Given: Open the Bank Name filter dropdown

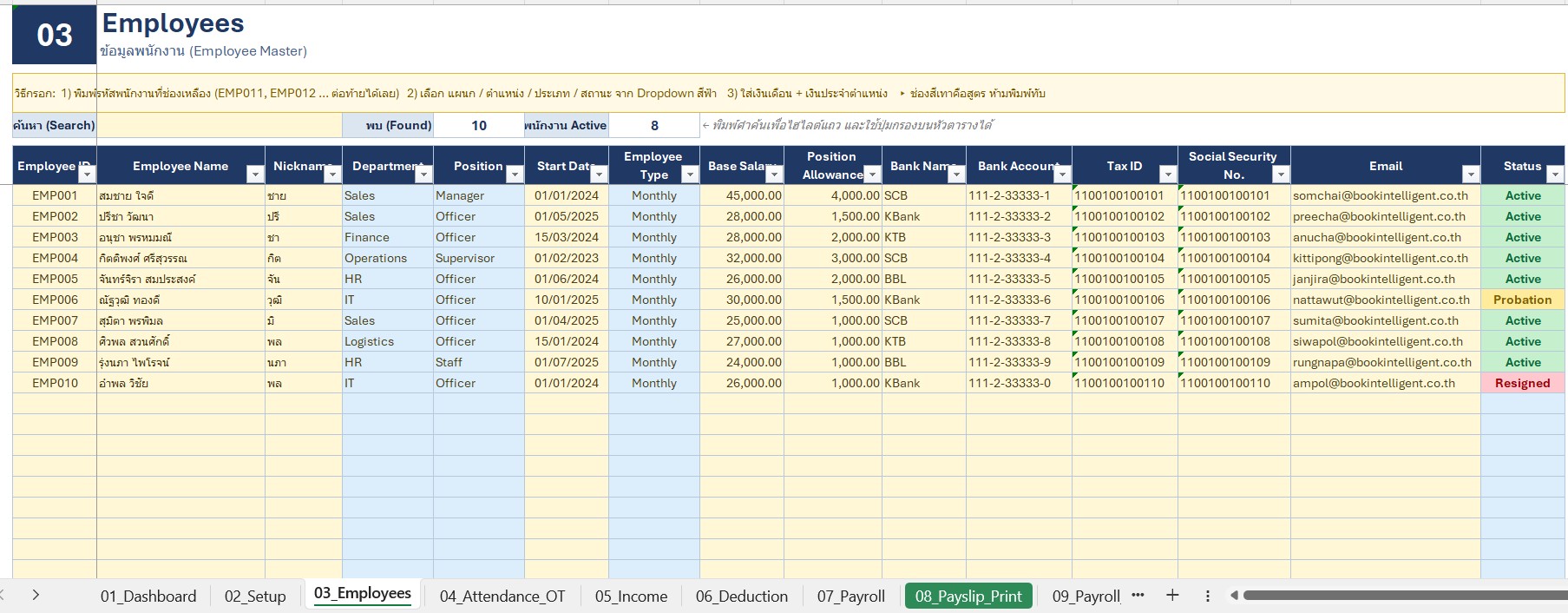Looking at the screenshot, I should click(x=956, y=175).
